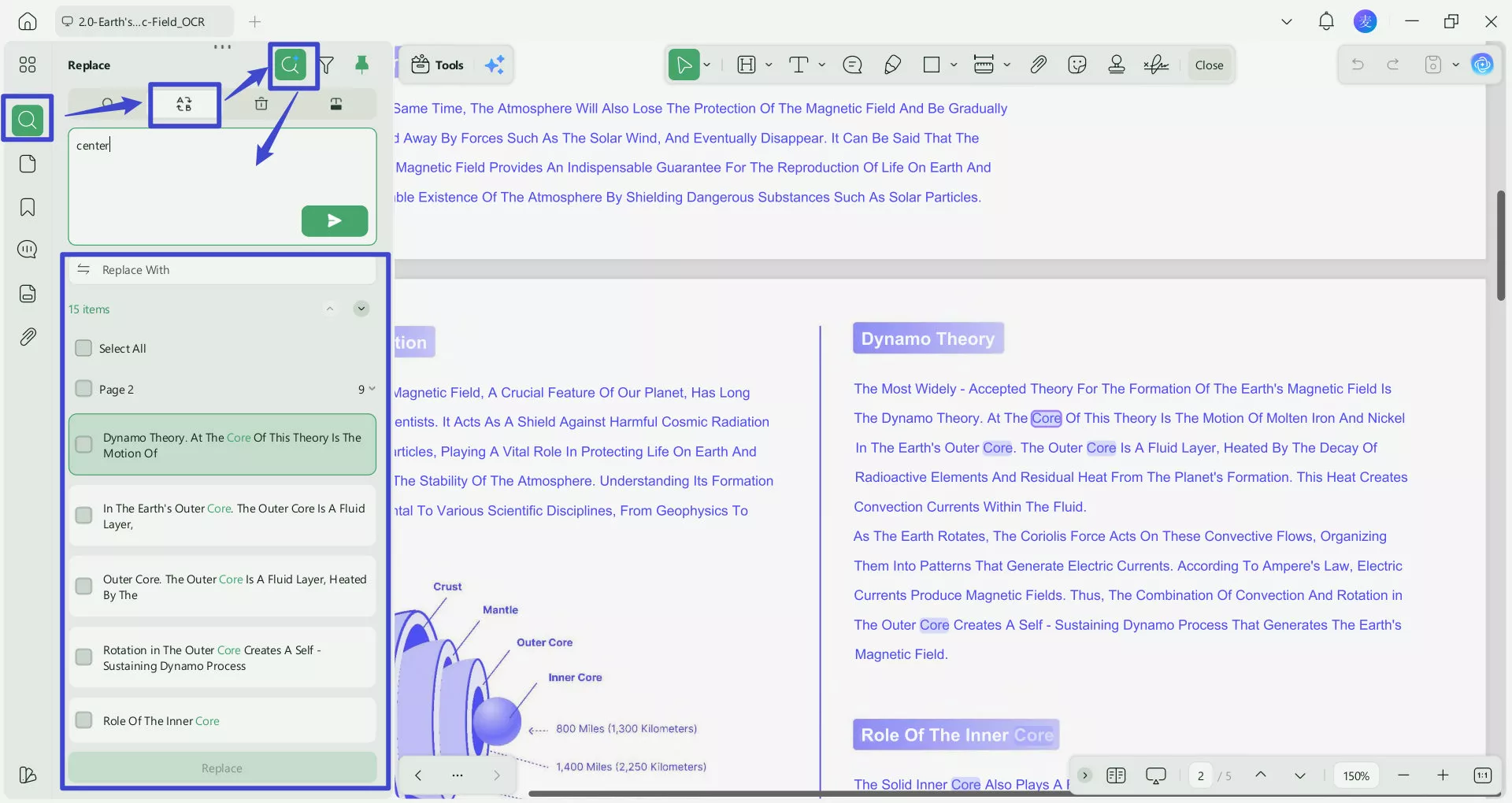Image resolution: width=1512 pixels, height=803 pixels.
Task: Open the bookmarks panel in the sidebar
Action: tap(28, 207)
